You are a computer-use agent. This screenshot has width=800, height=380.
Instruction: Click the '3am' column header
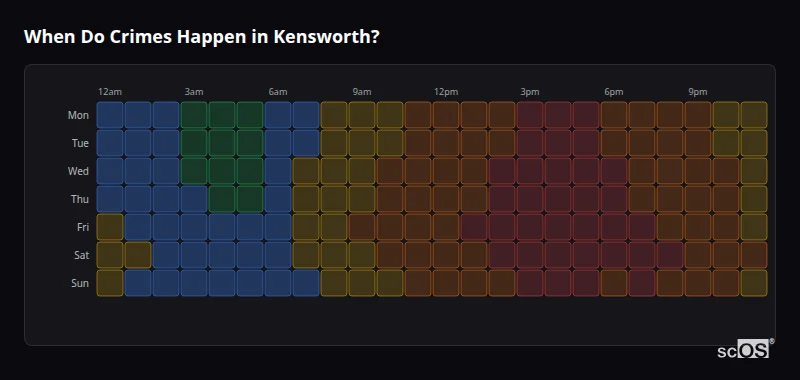pos(194,92)
